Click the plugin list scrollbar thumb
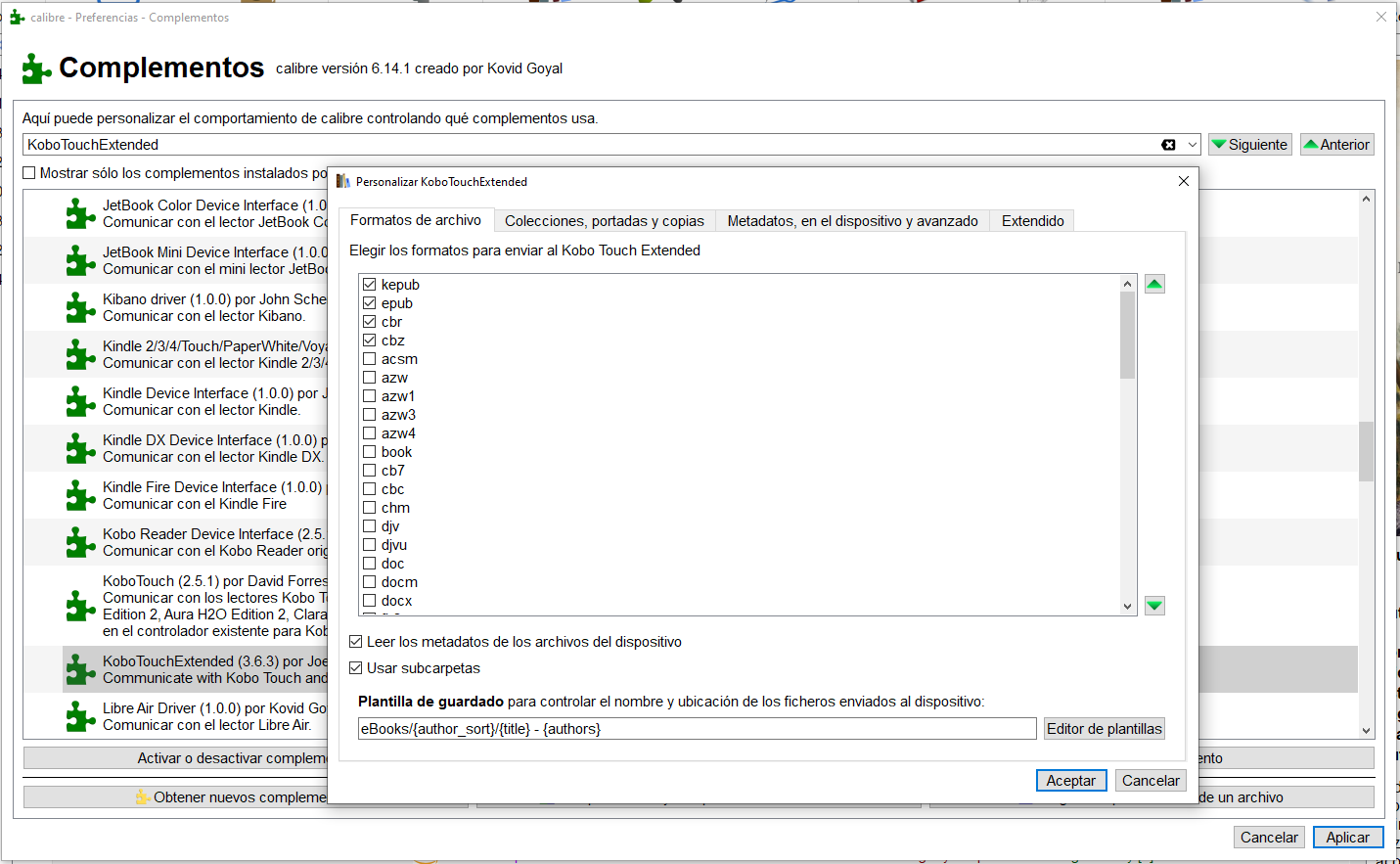The width and height of the screenshot is (1400, 864). tap(1366, 451)
